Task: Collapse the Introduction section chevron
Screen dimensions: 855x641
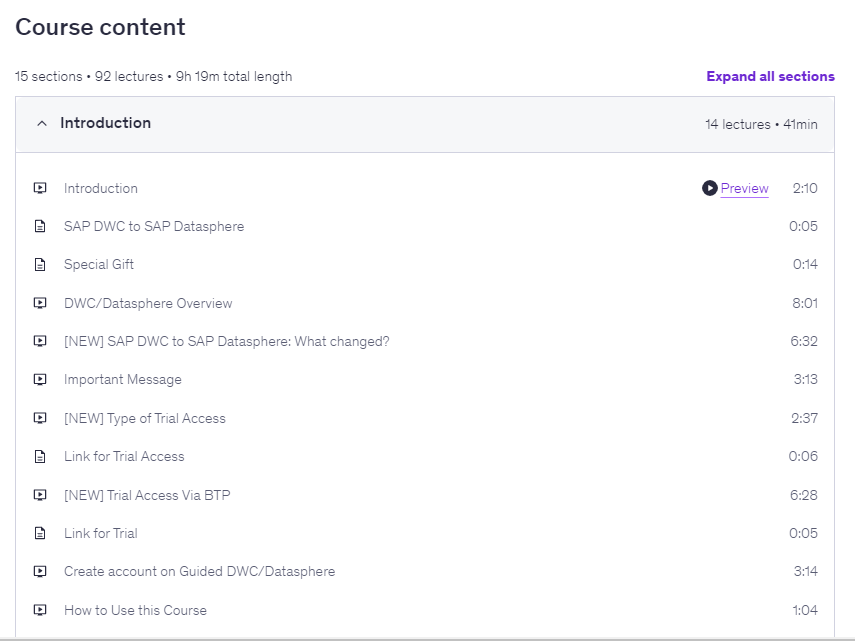Action: click(x=41, y=124)
